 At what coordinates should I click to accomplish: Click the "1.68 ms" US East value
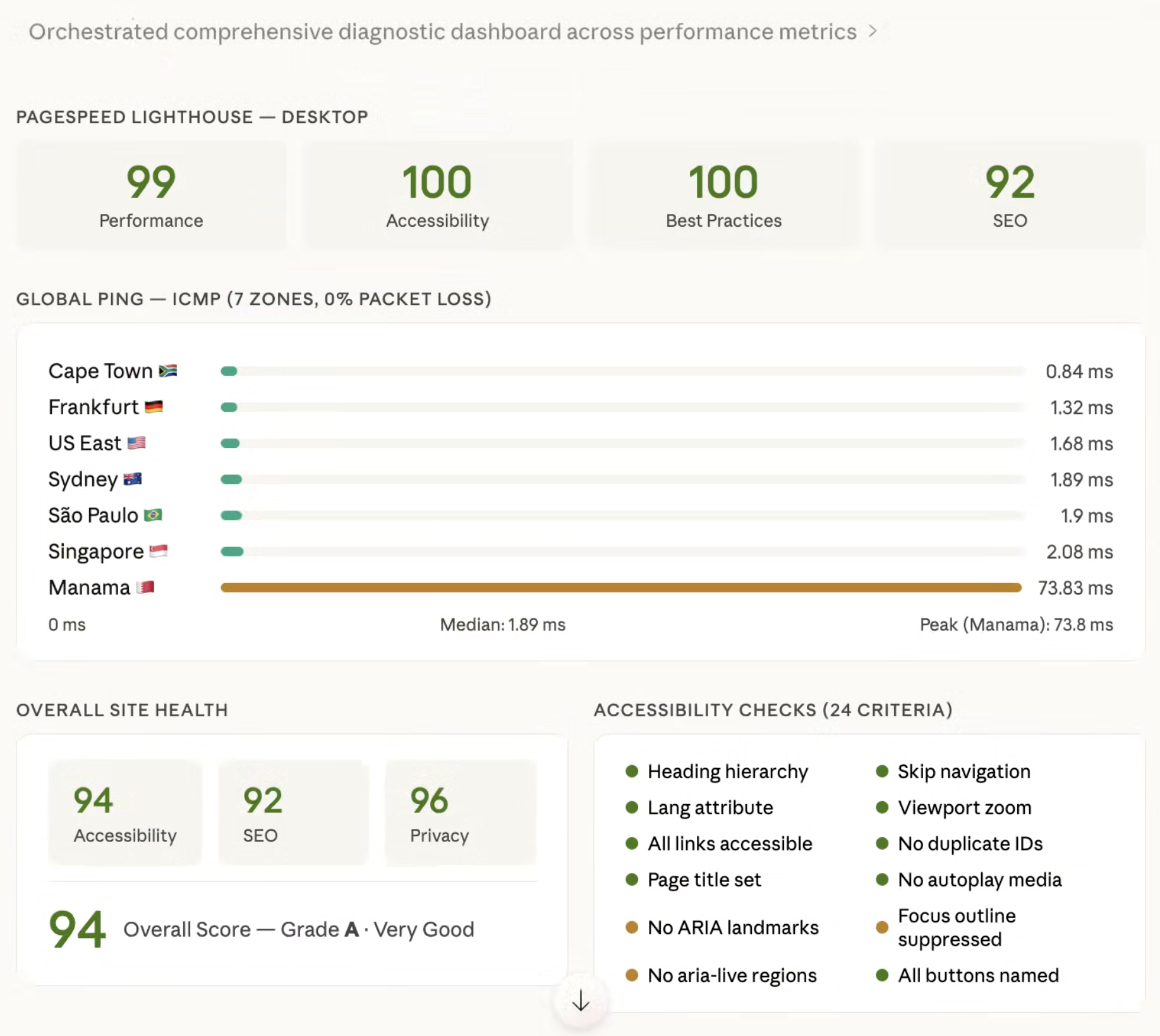click(x=1082, y=443)
